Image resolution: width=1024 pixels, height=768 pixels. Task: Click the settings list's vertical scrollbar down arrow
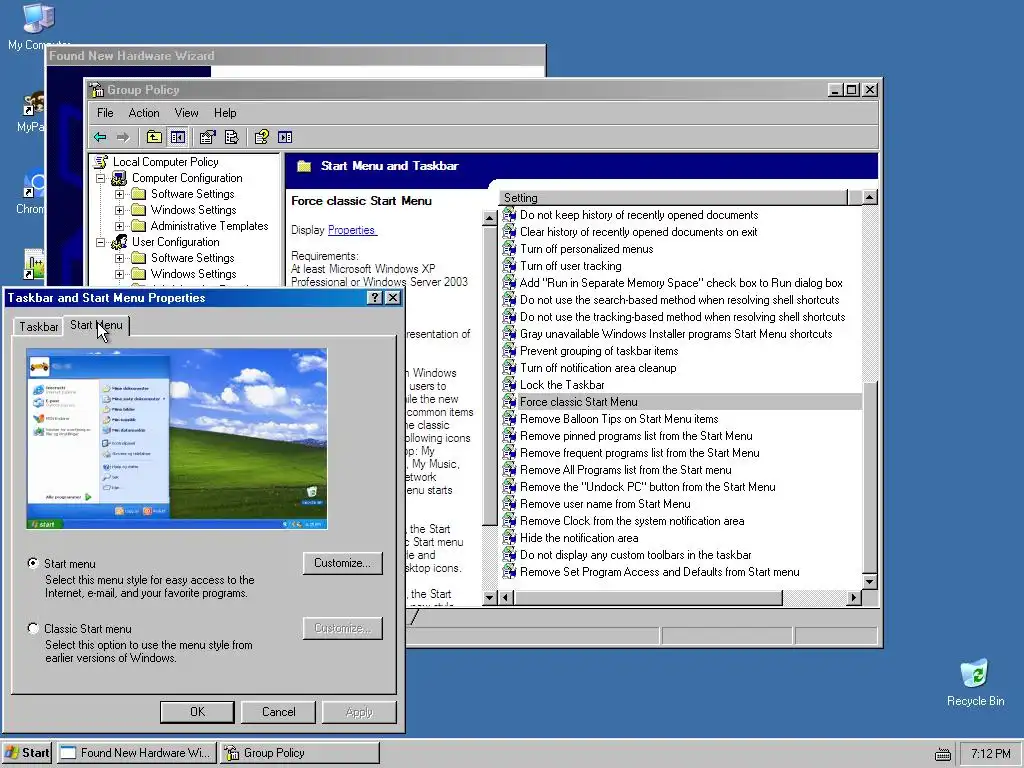869,581
